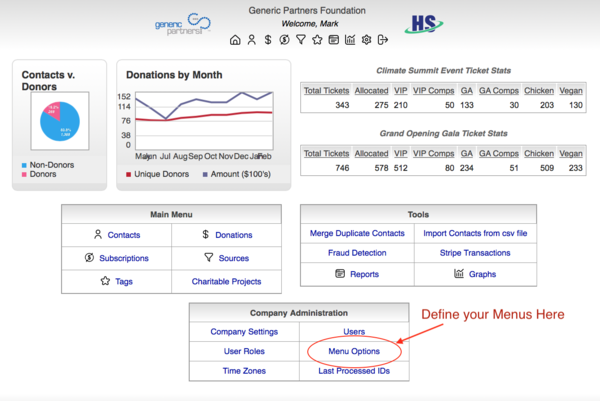Screen dimensions: 600x401
Task: Click the logout icon in top toolbar
Action: point(382,40)
